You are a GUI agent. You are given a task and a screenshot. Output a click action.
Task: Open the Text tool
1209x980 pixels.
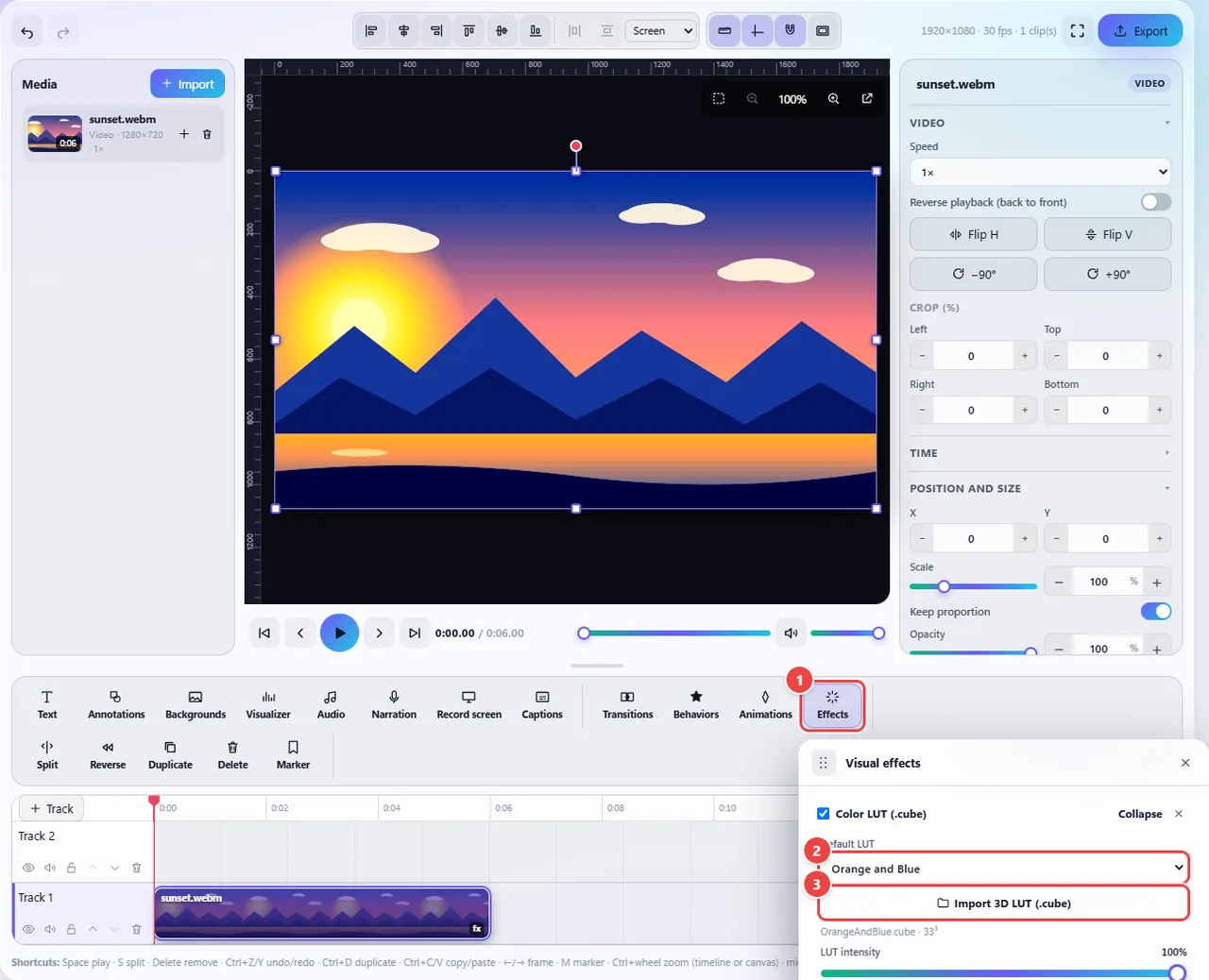[47, 705]
